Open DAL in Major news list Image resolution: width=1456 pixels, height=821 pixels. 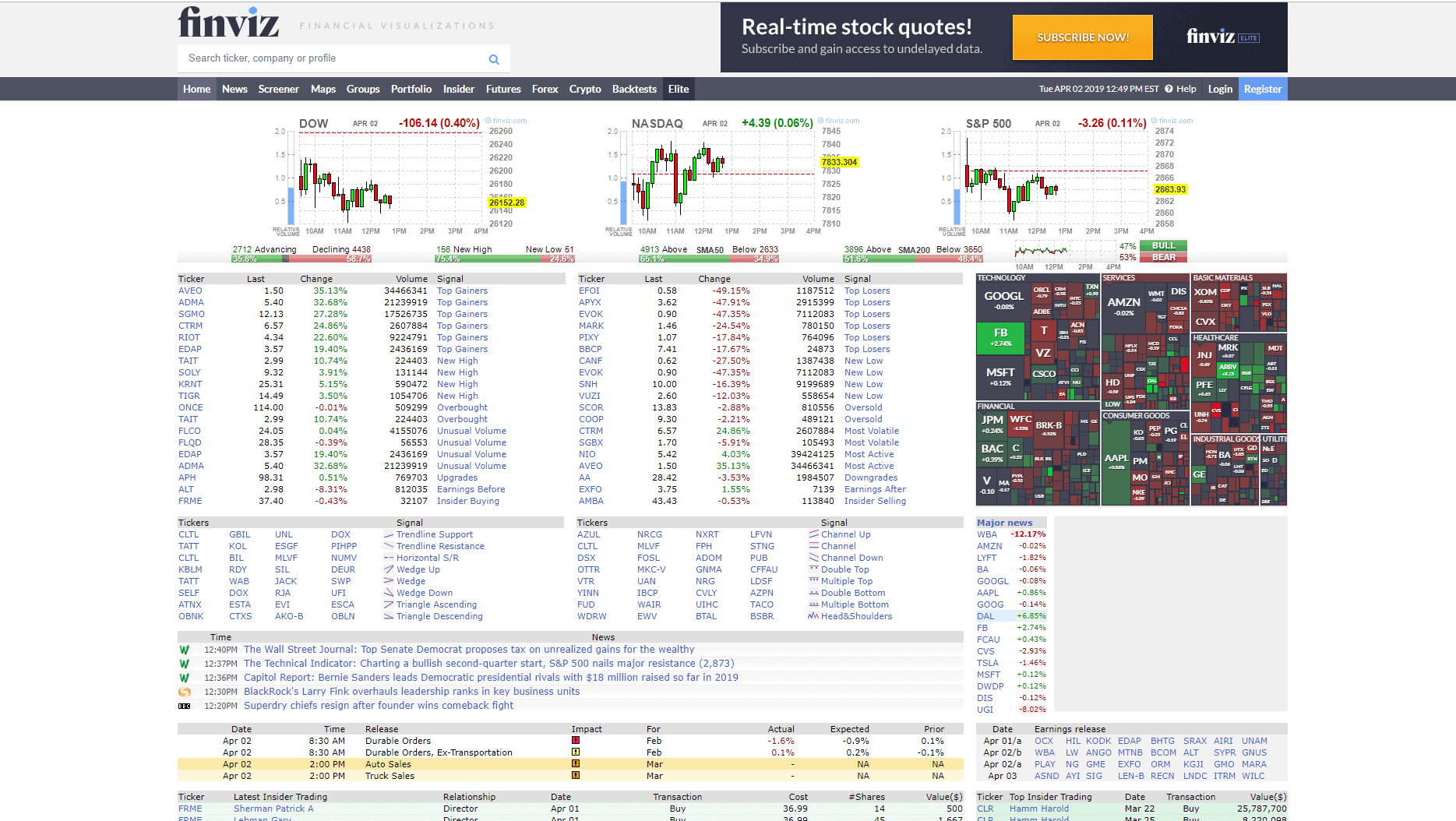(x=985, y=616)
